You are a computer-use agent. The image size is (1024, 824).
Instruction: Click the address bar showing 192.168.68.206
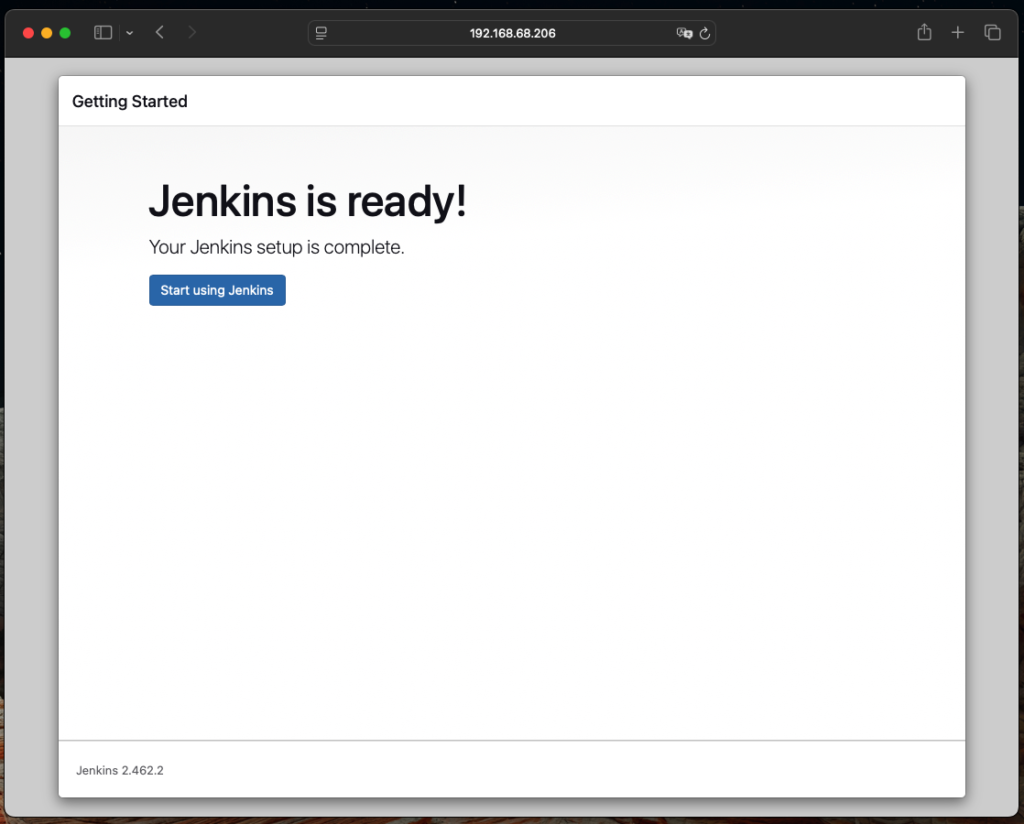[512, 33]
